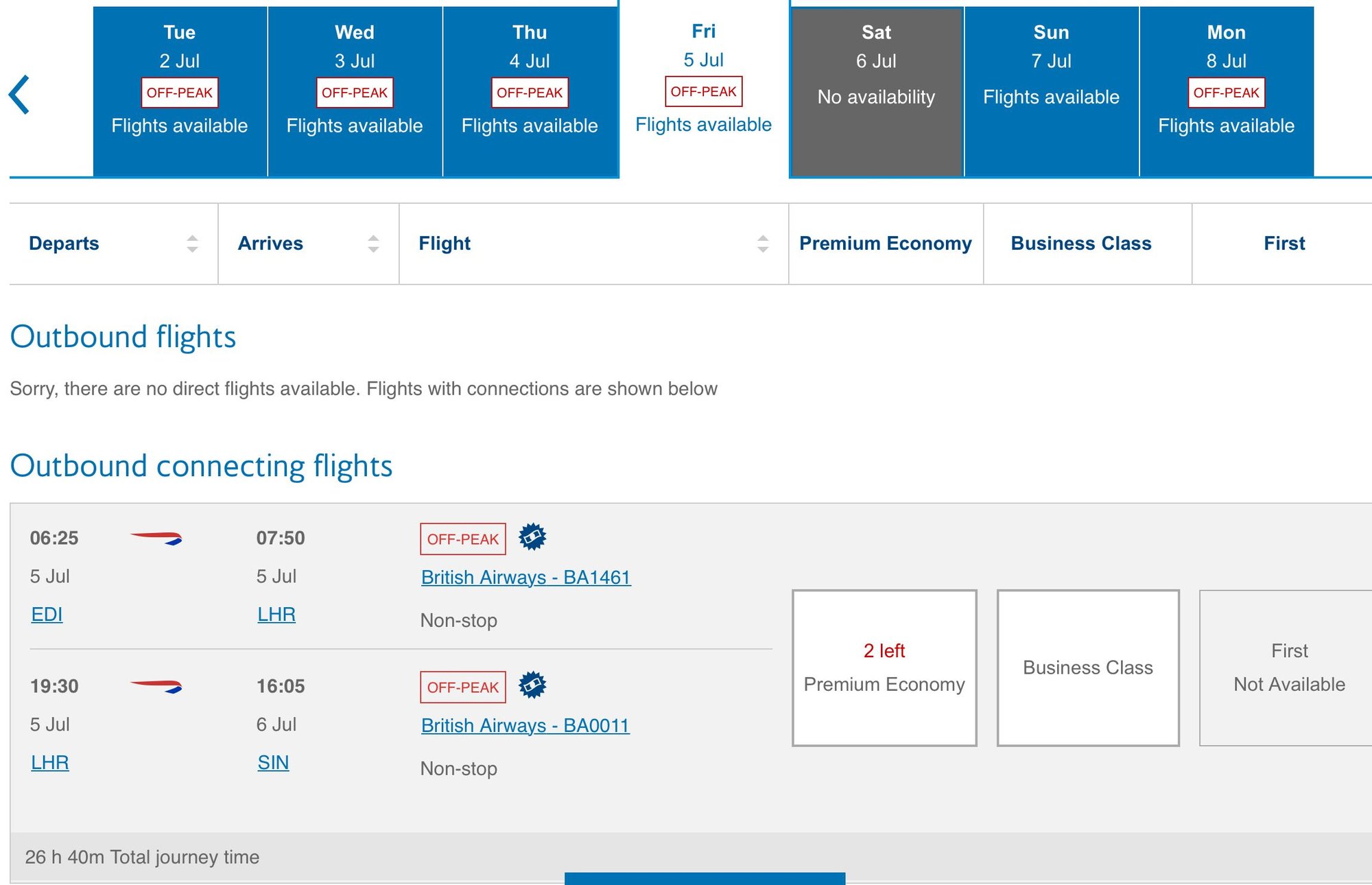Click the First Not Available fare box
The image size is (1372, 885).
(1288, 668)
